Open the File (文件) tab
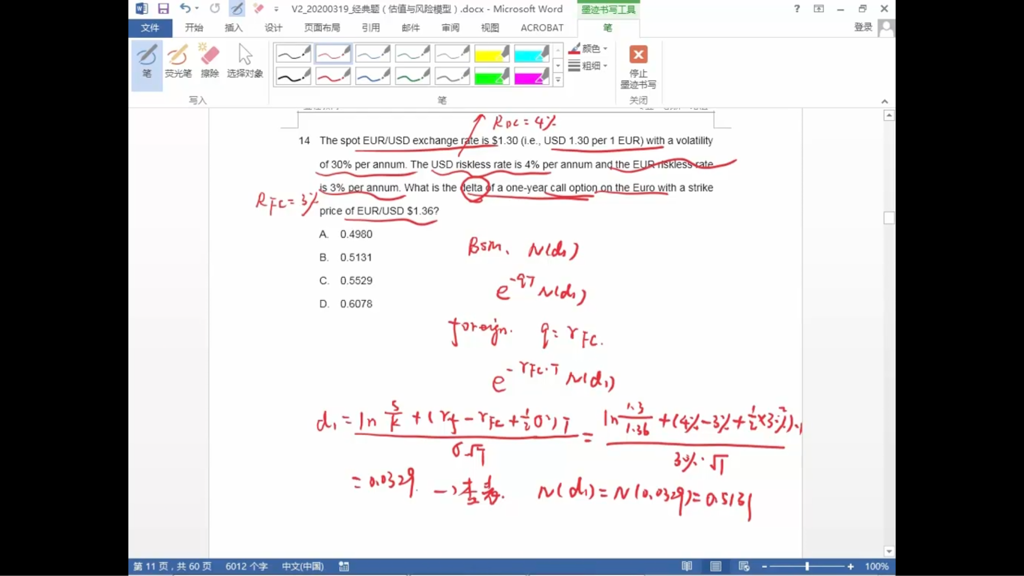The image size is (1024, 576). (x=150, y=27)
